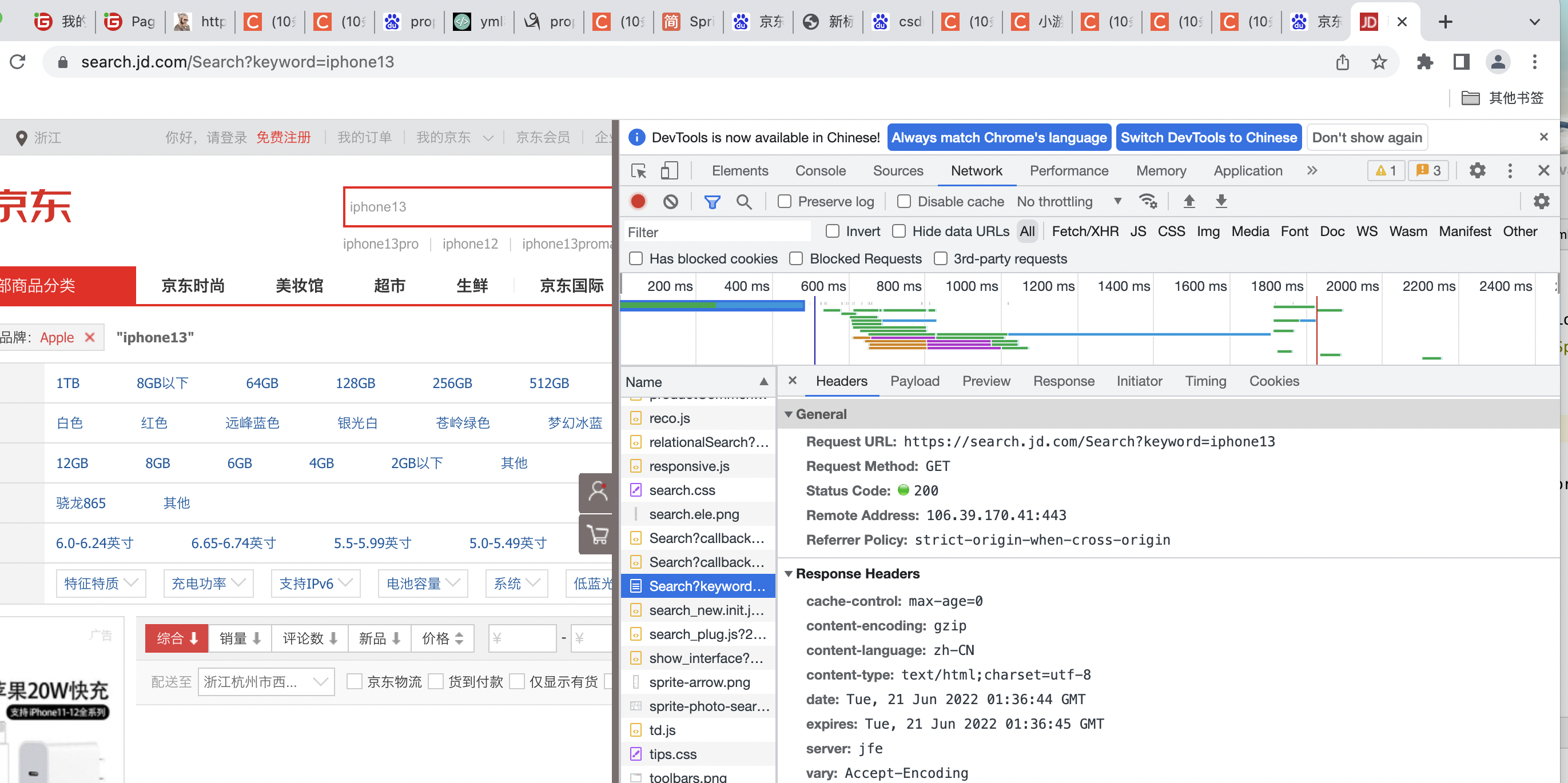Viewport: 1568px width, 783px height.
Task: Toggle the device toolbar icon
Action: click(x=669, y=171)
